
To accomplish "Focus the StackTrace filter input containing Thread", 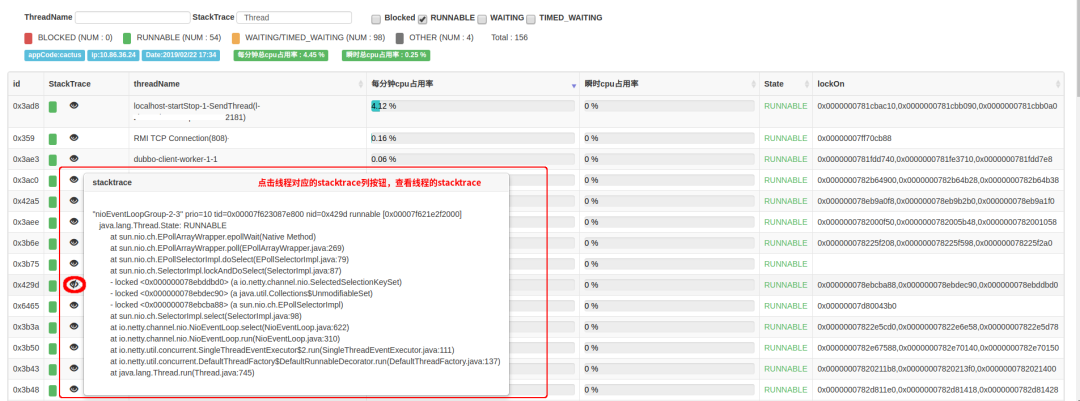I will pyautogui.click(x=294, y=17).
